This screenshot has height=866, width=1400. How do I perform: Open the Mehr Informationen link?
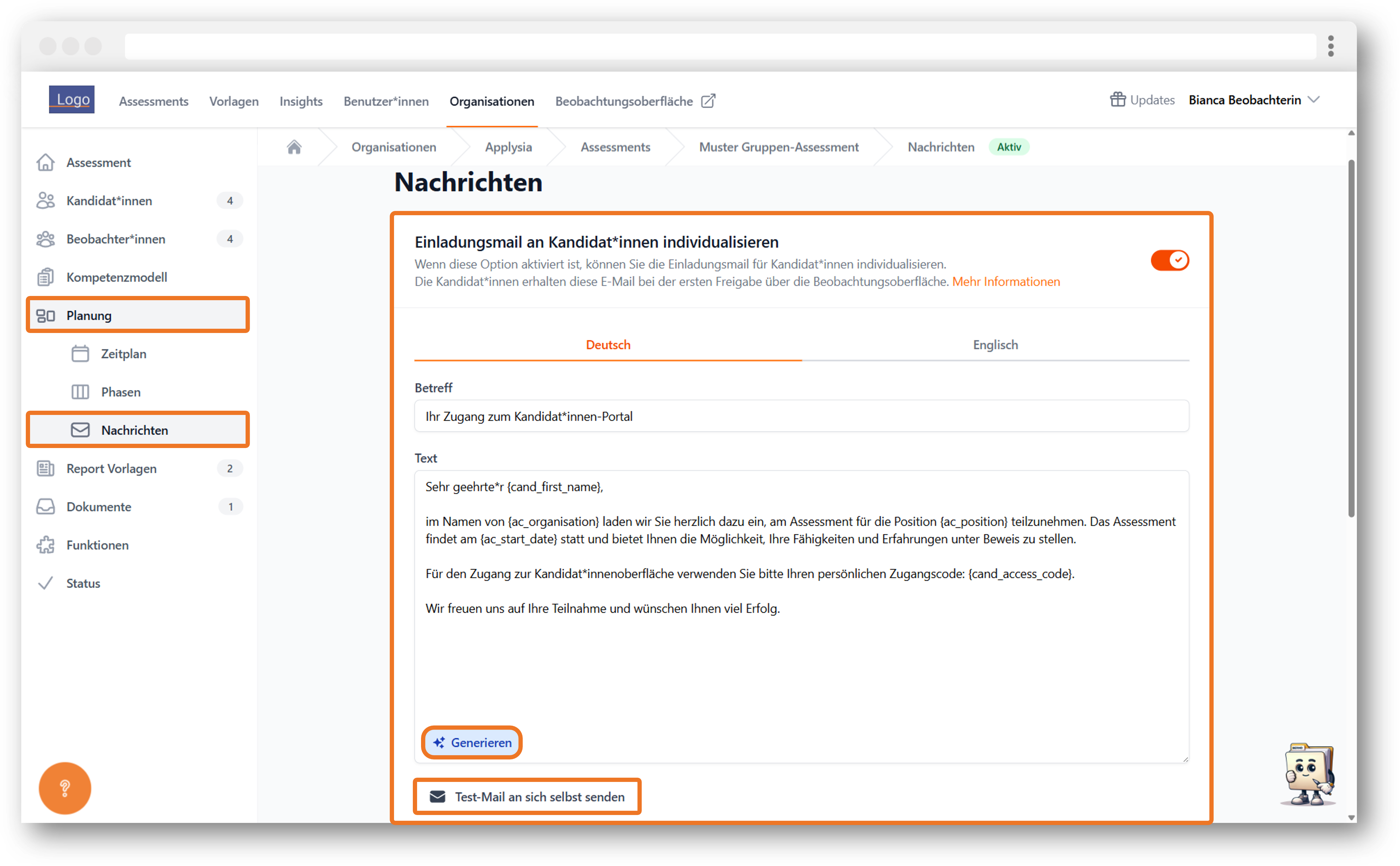click(x=1006, y=282)
